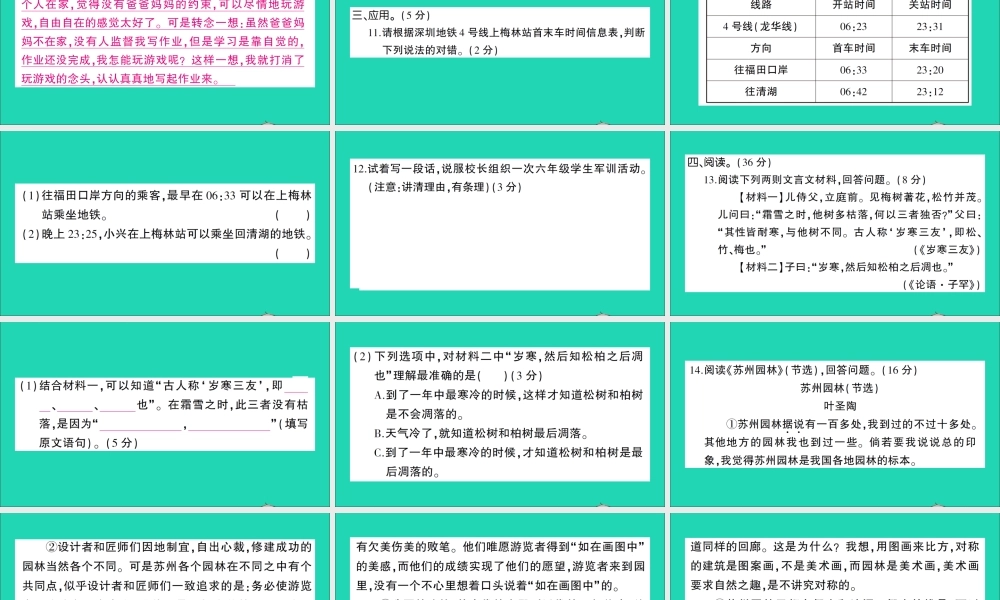Open the slide titled 四、阅读。(36分)
The height and width of the screenshot is (600, 1000).
click(x=835, y=223)
